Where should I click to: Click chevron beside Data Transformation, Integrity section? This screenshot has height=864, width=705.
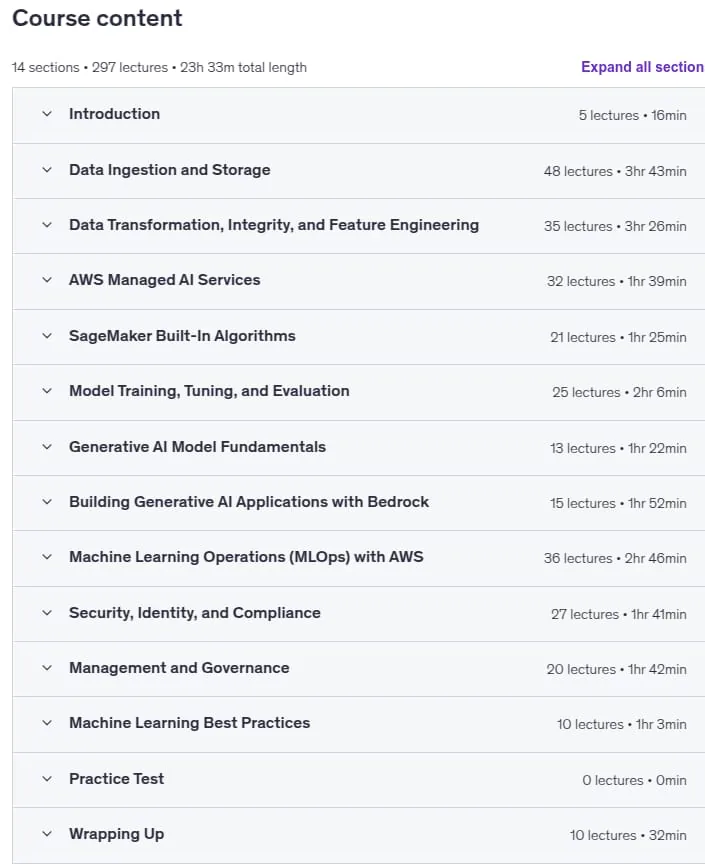tap(47, 225)
